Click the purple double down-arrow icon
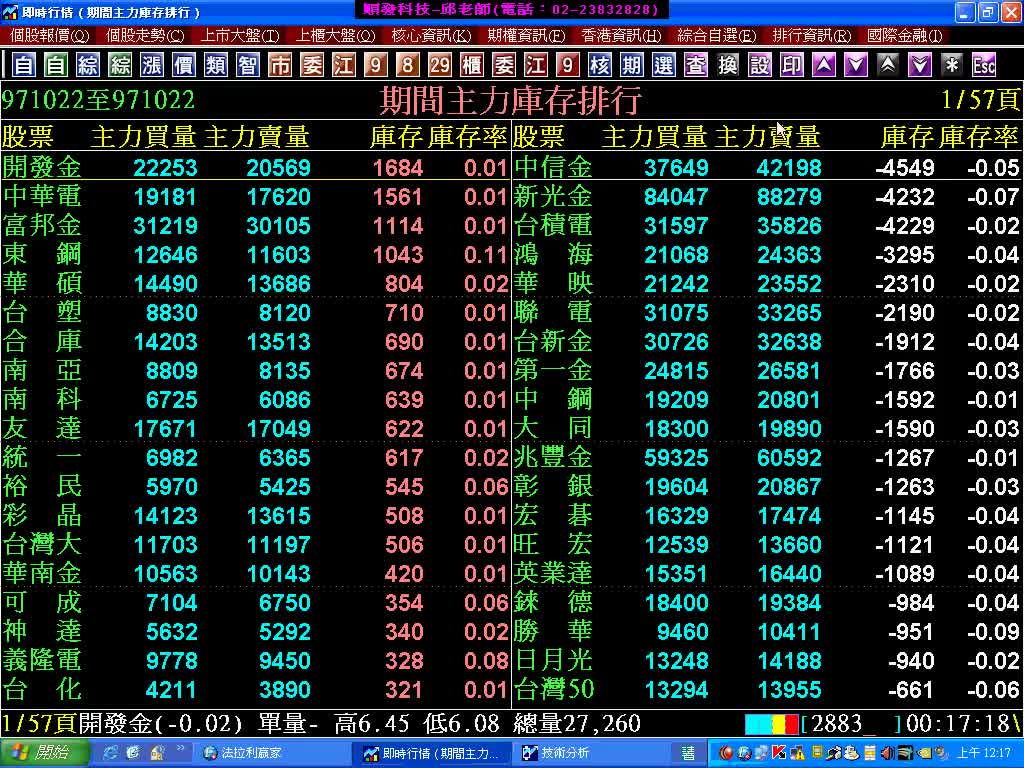The width and height of the screenshot is (1024, 768). point(920,65)
